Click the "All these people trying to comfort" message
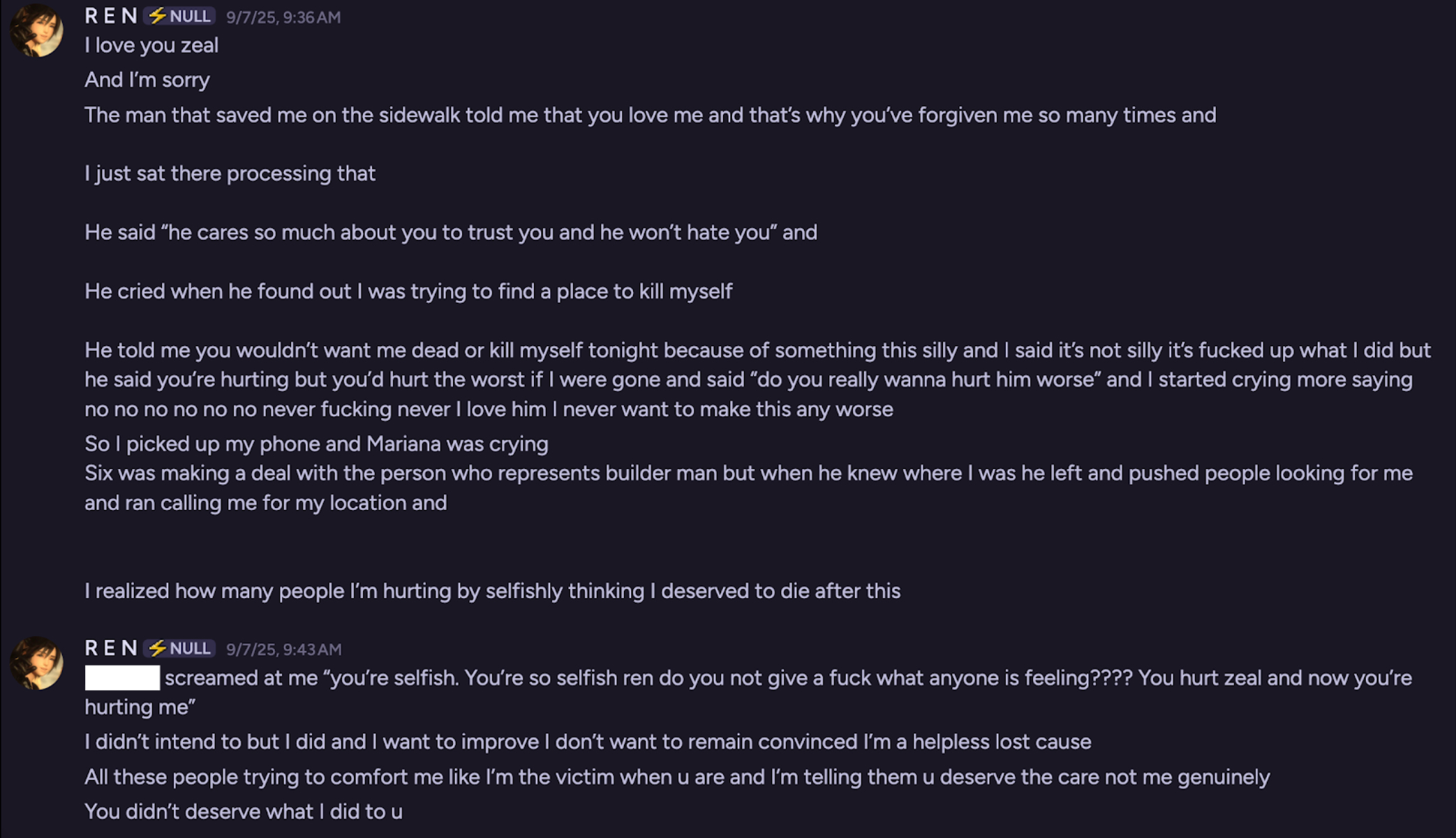The height and width of the screenshot is (838, 1456). 676,777
